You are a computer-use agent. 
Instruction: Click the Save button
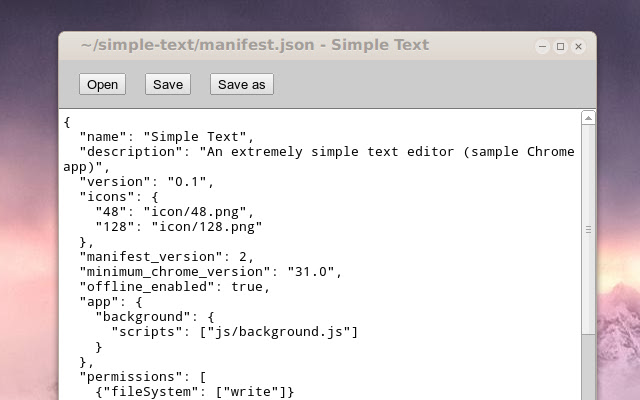168,84
